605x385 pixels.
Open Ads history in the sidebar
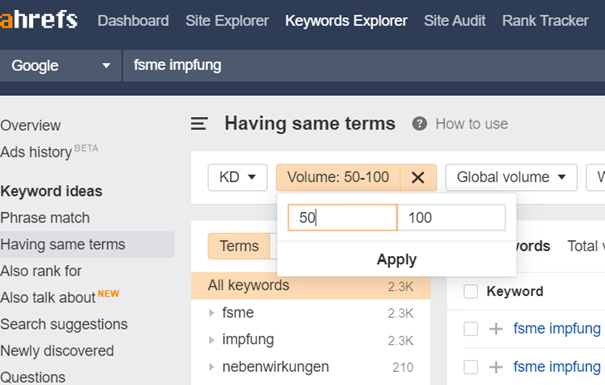pyautogui.click(x=36, y=152)
